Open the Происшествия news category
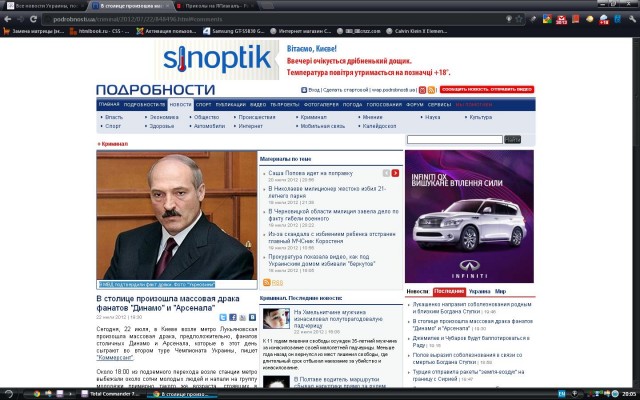The height and width of the screenshot is (400, 640). click(x=257, y=117)
